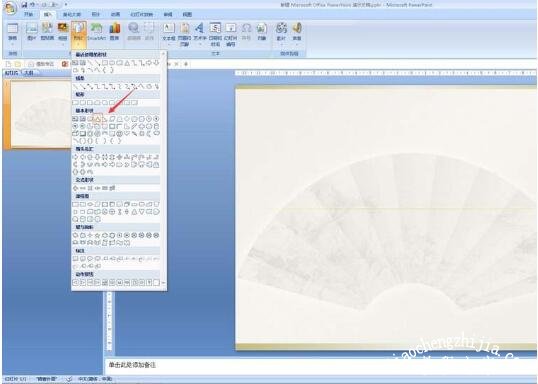The width and height of the screenshot is (538, 384).
Task: Pick the Back/Previous action button shape
Action: click(75, 282)
